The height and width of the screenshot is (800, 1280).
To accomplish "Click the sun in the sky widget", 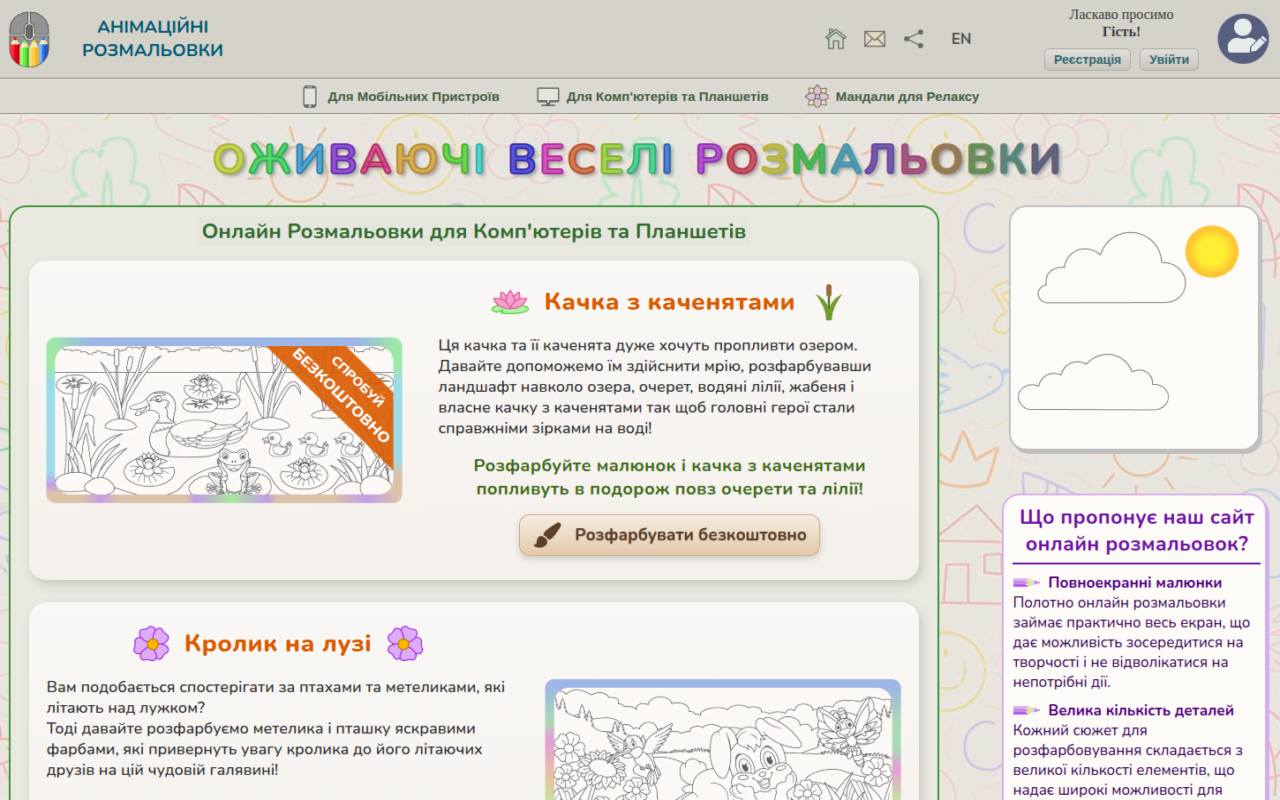I will (x=1212, y=252).
